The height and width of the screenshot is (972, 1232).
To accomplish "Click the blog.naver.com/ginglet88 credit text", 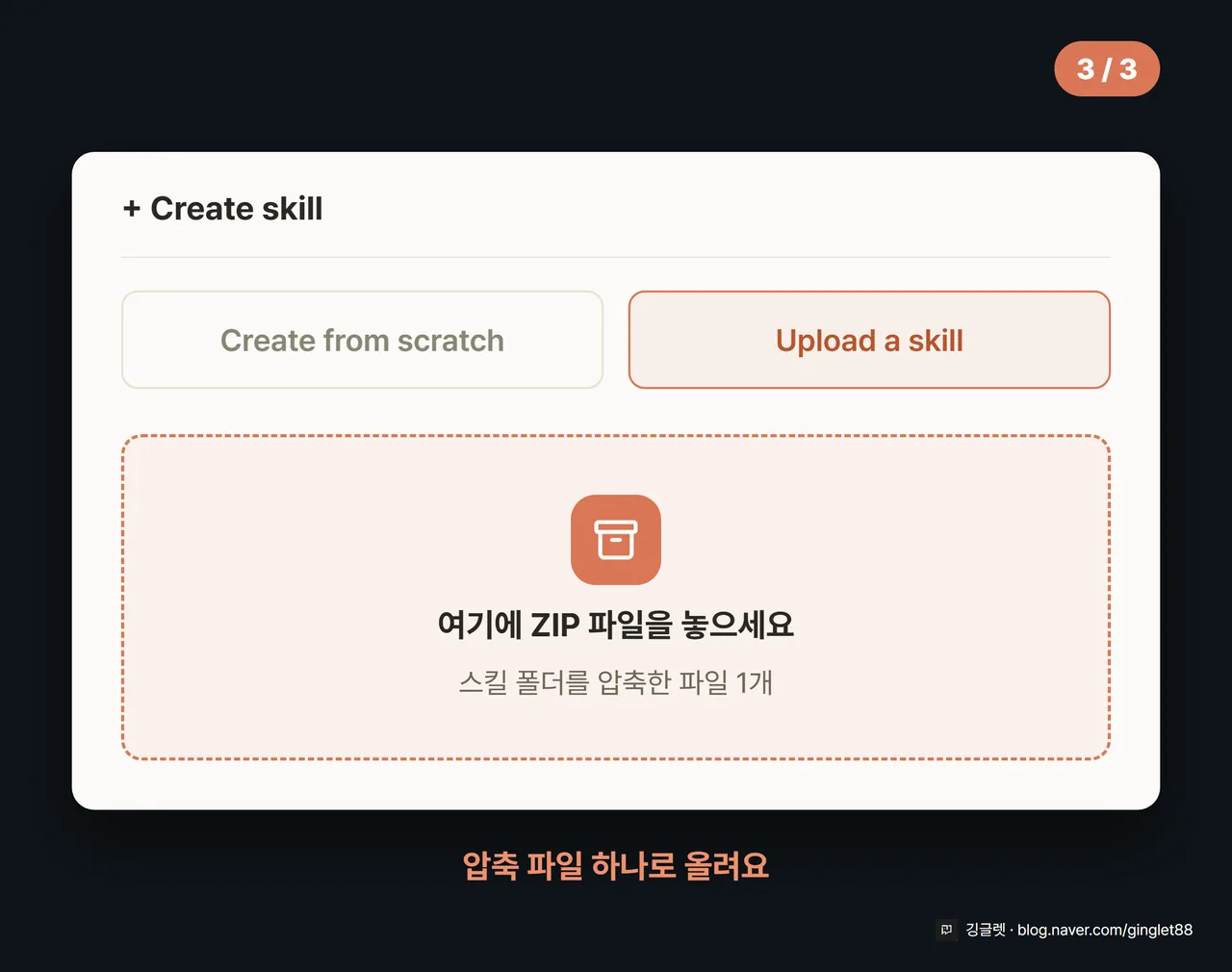I will [1105, 930].
